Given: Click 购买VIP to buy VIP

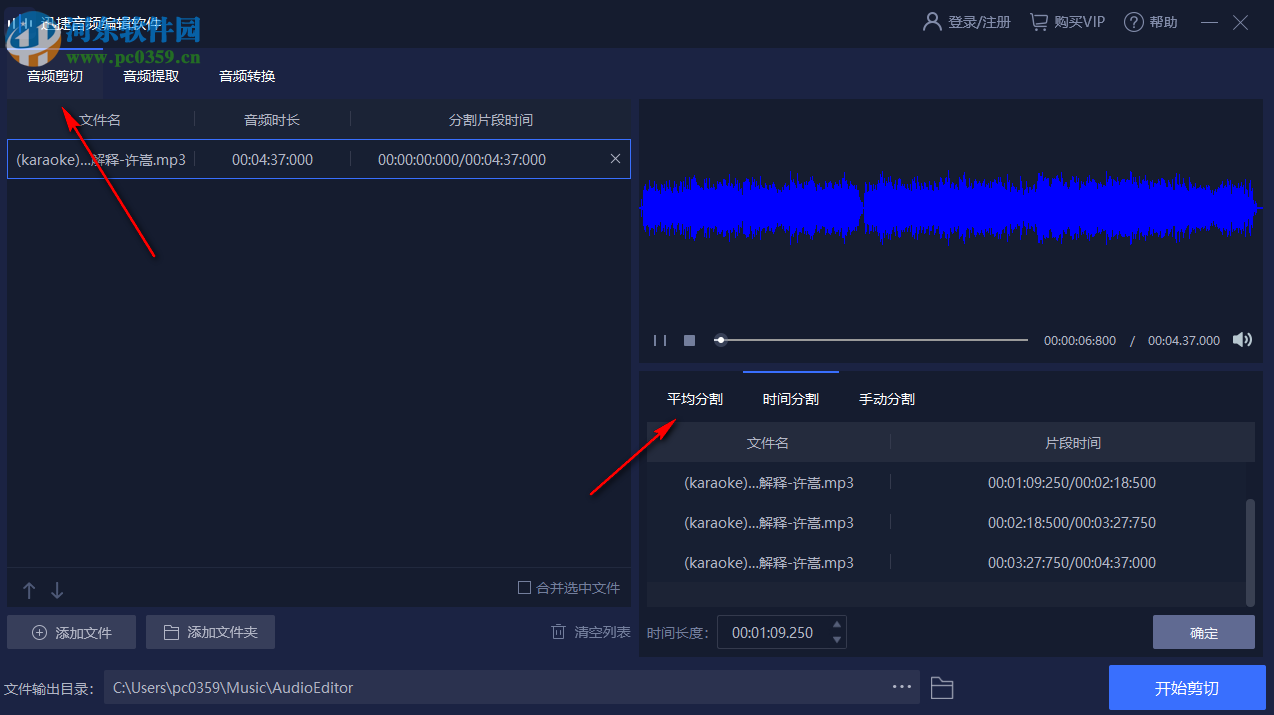Looking at the screenshot, I should coord(1067,22).
